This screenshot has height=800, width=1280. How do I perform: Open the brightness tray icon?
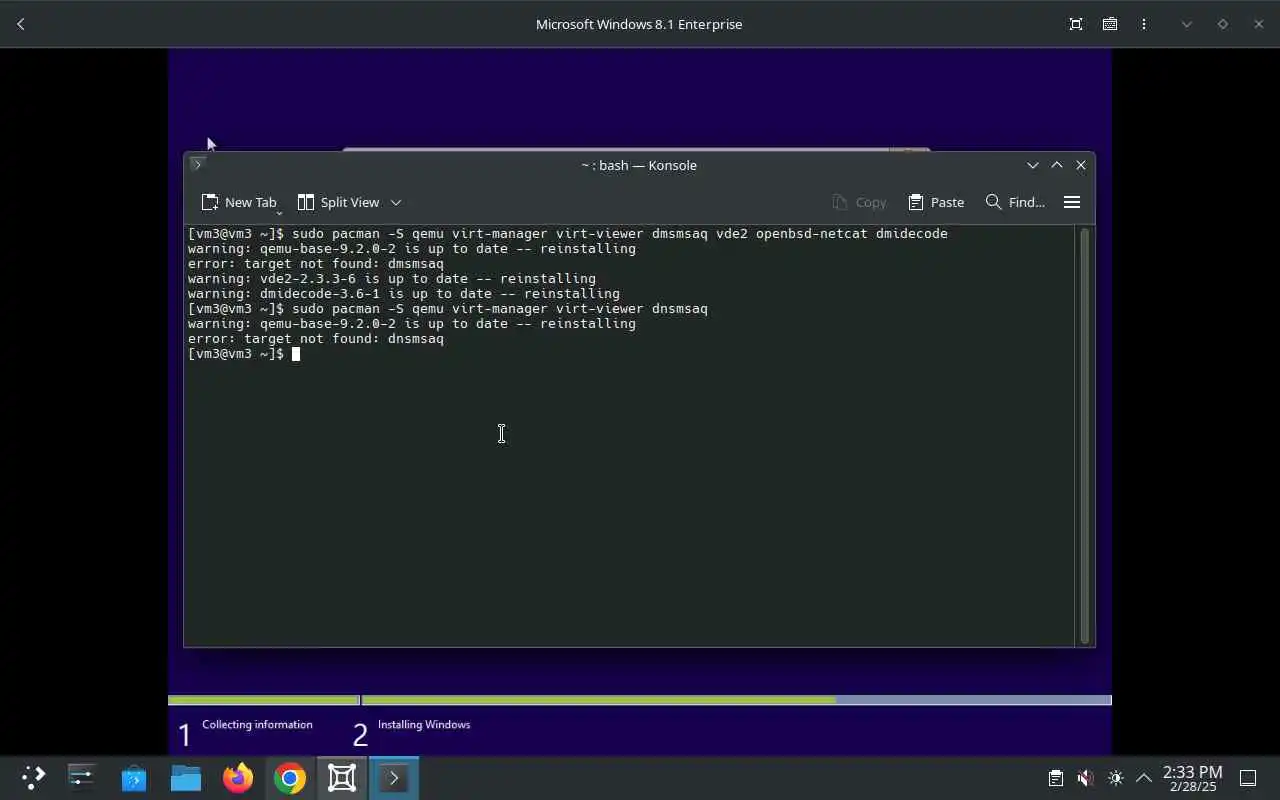[1116, 778]
